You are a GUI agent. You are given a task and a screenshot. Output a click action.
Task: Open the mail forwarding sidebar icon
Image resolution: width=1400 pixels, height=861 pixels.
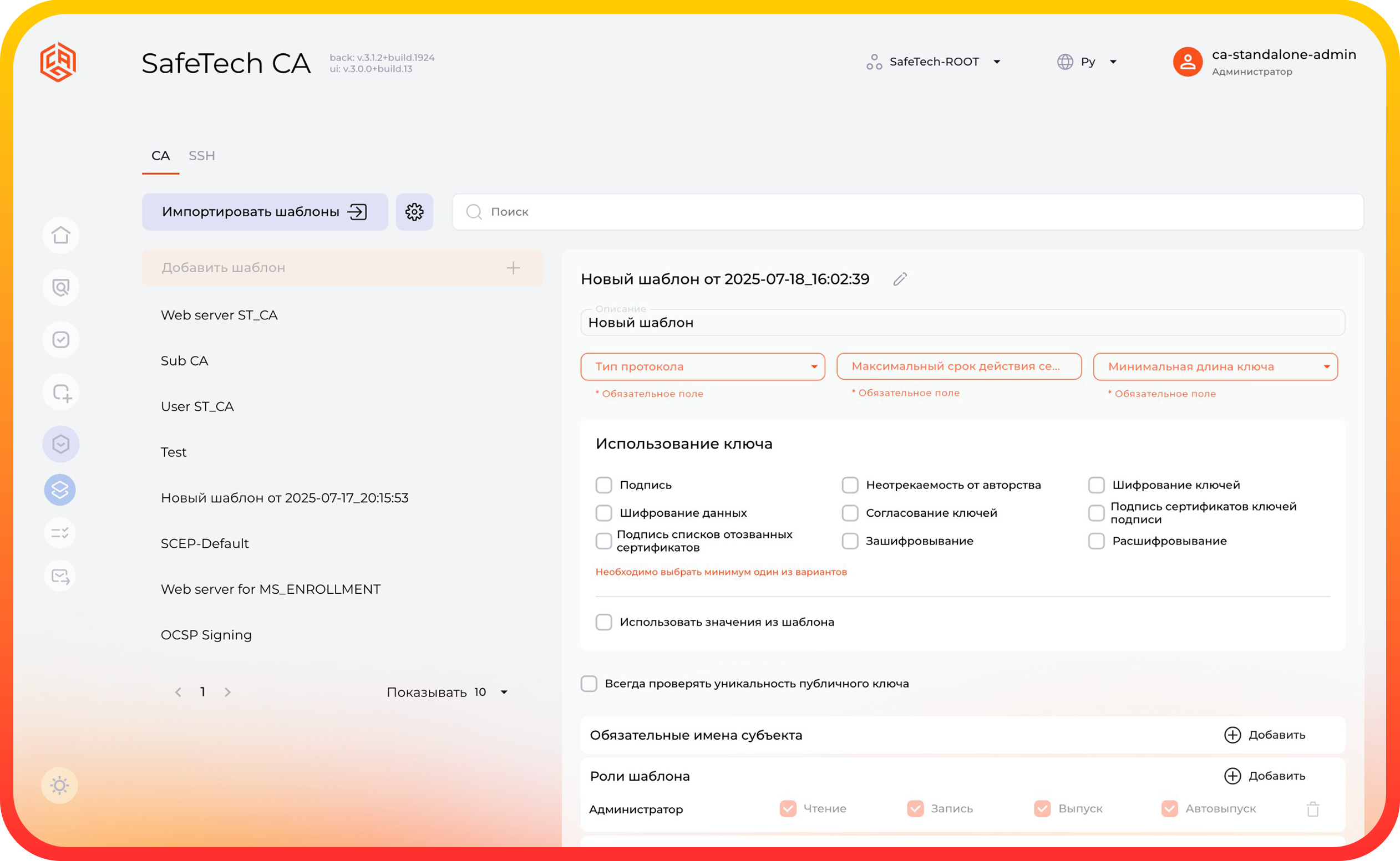[60, 576]
